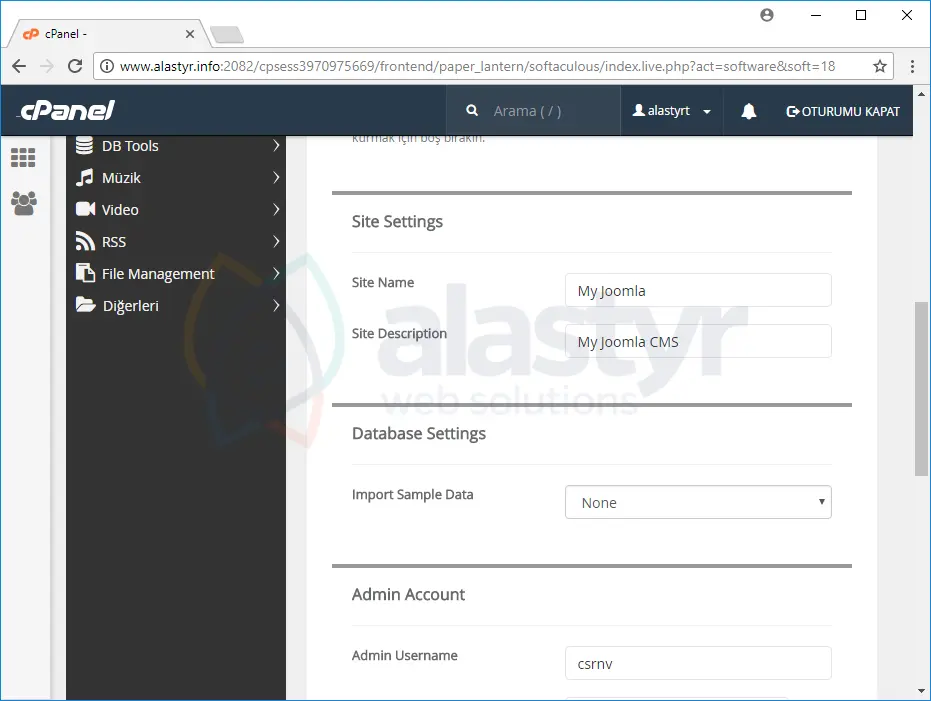
Task: Open DB Tools menu item
Action: point(176,145)
